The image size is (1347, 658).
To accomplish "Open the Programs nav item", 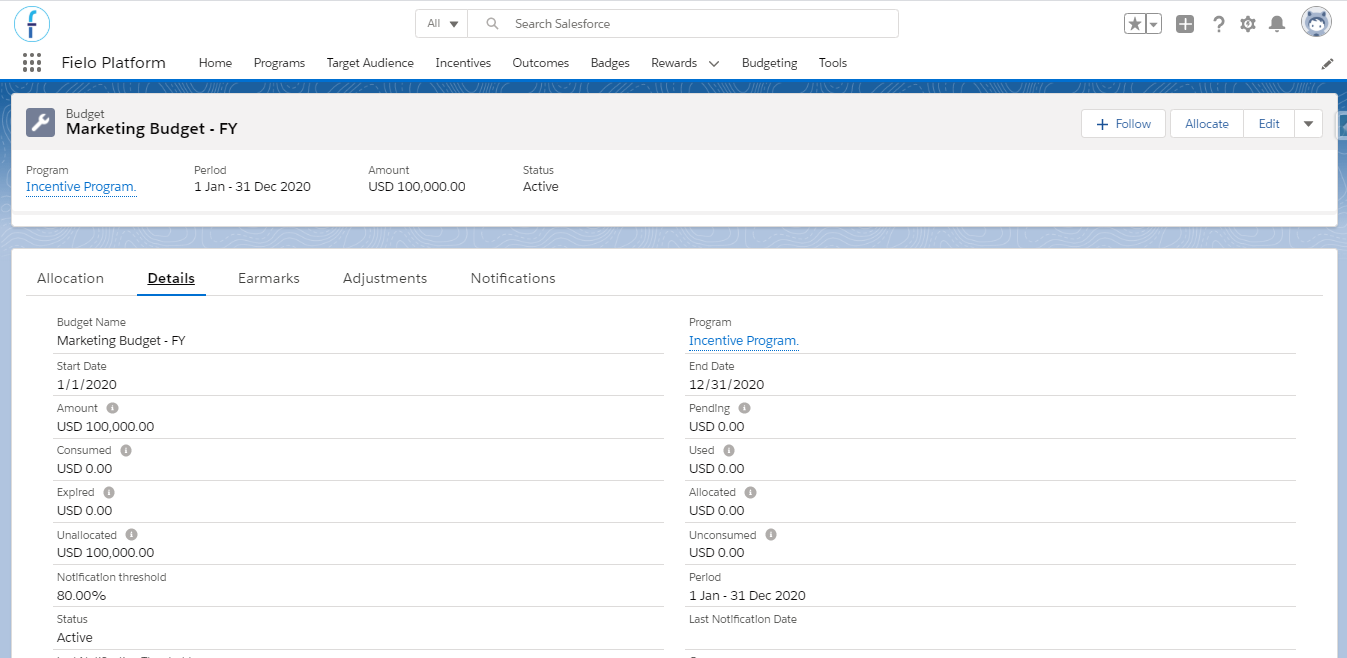I will [279, 63].
